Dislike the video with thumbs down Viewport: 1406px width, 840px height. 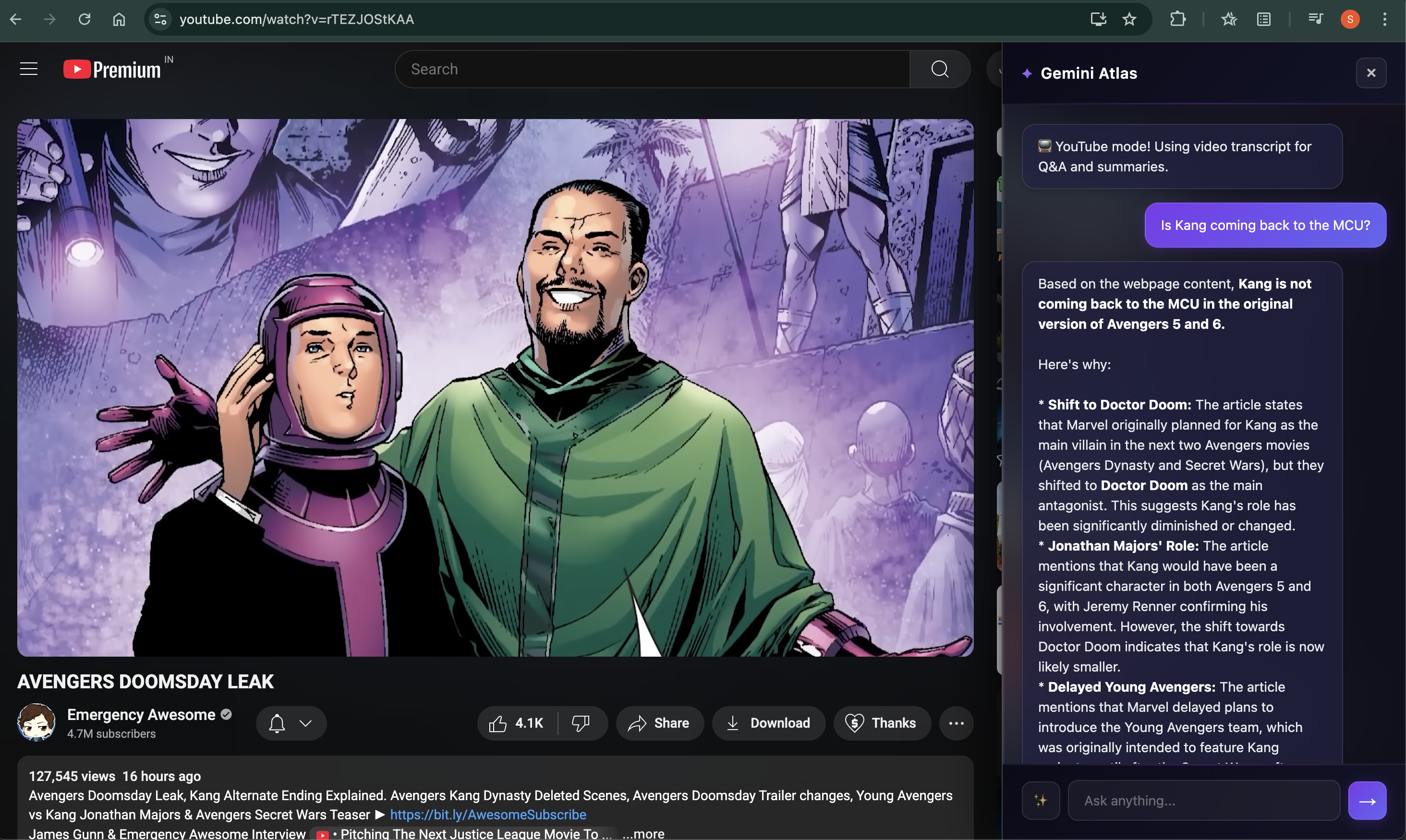coord(581,723)
